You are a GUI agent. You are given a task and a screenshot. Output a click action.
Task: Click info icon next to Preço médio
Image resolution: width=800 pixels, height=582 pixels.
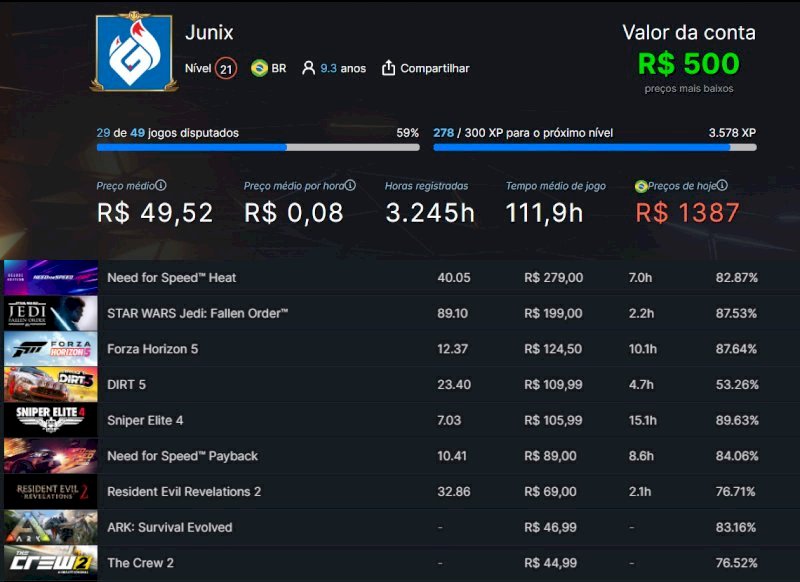pos(161,185)
